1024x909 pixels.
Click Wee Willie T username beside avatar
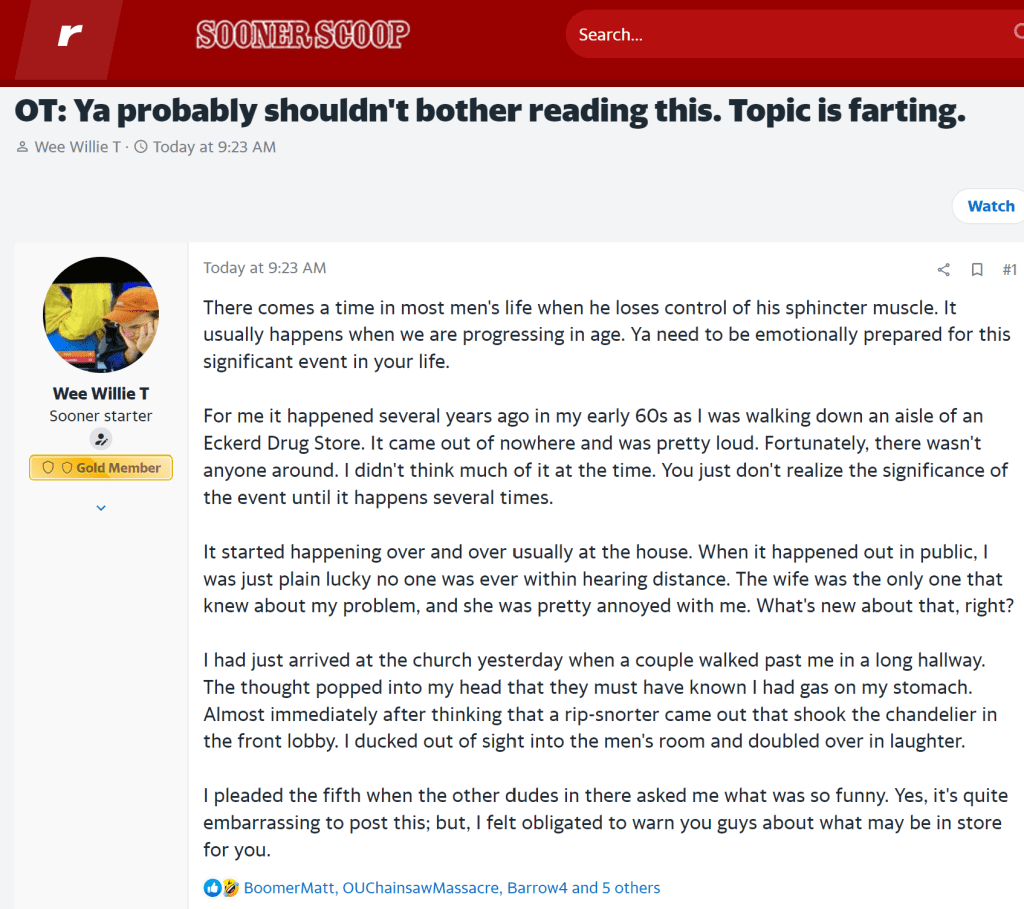point(101,393)
